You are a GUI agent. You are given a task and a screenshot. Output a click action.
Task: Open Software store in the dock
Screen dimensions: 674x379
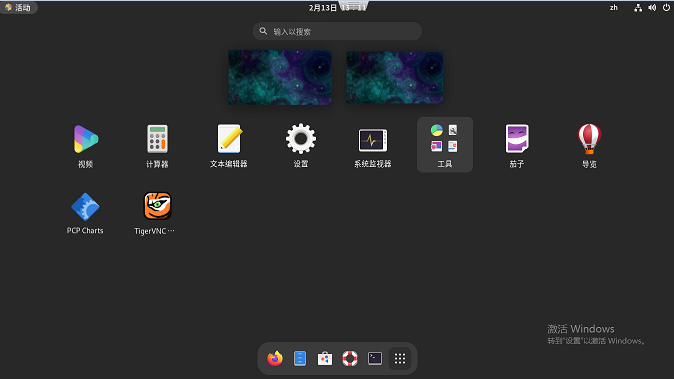pos(325,358)
